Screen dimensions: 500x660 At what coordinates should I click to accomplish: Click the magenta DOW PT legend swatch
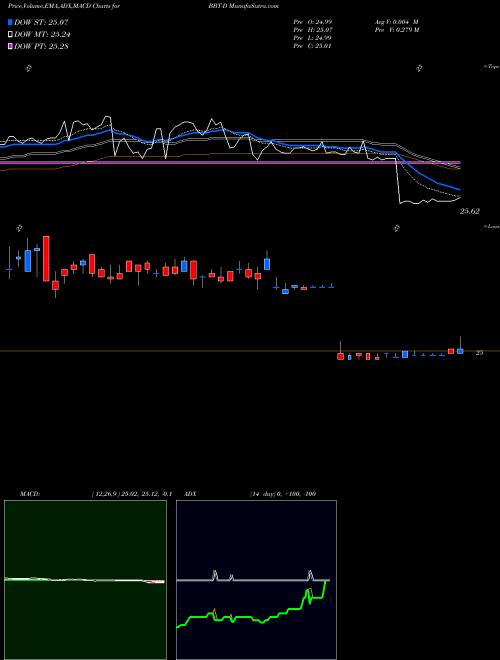click(x=10, y=46)
